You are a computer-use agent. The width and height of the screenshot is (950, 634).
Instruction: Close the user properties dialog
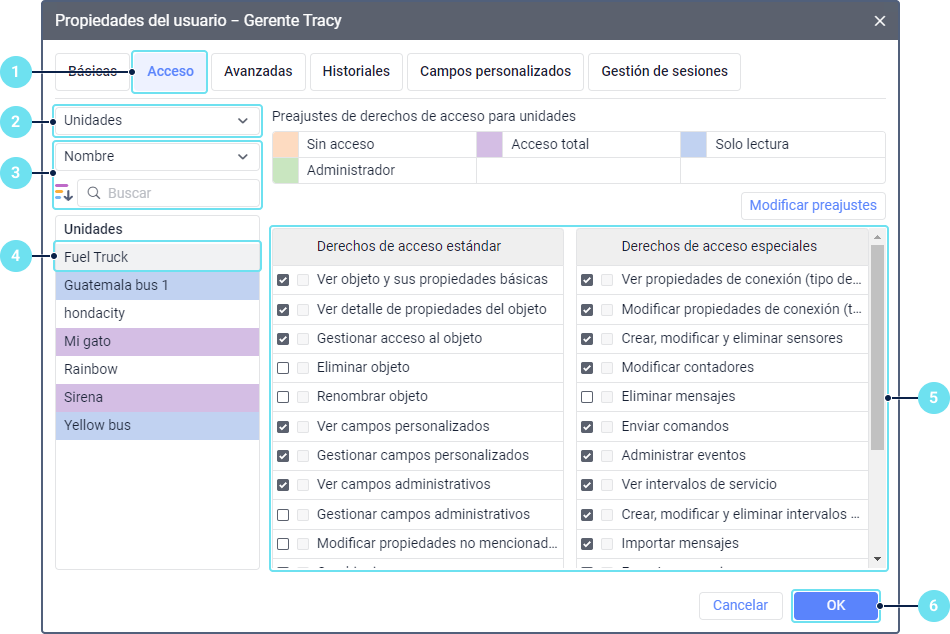(x=880, y=21)
